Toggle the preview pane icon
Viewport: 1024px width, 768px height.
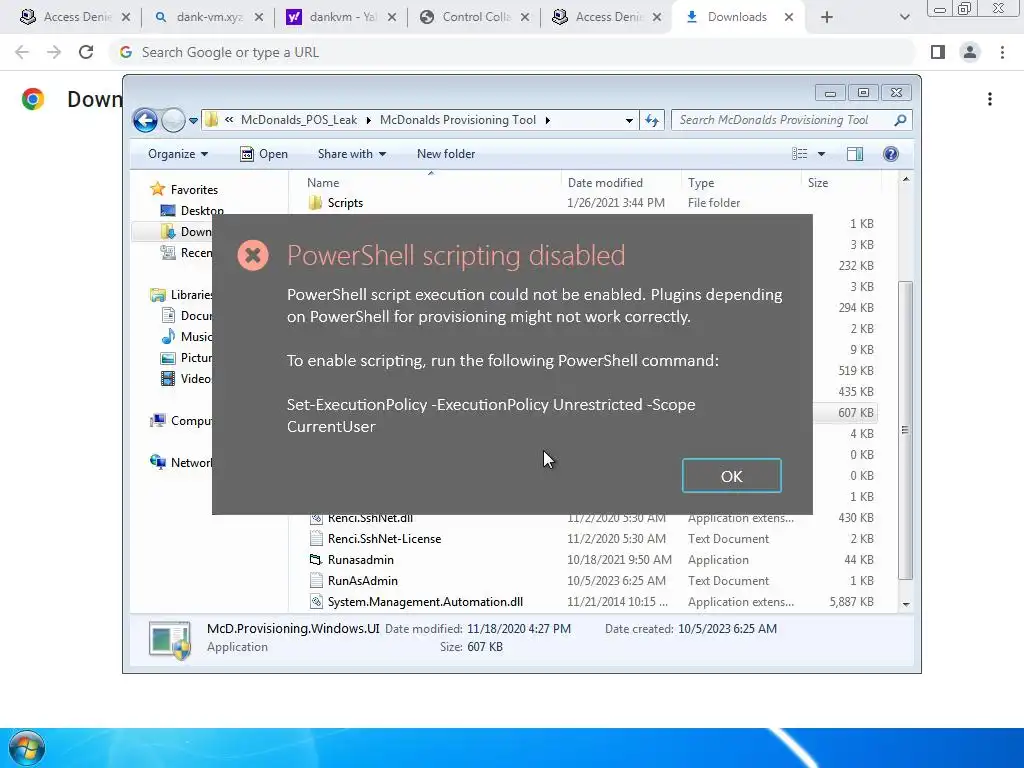(x=855, y=153)
